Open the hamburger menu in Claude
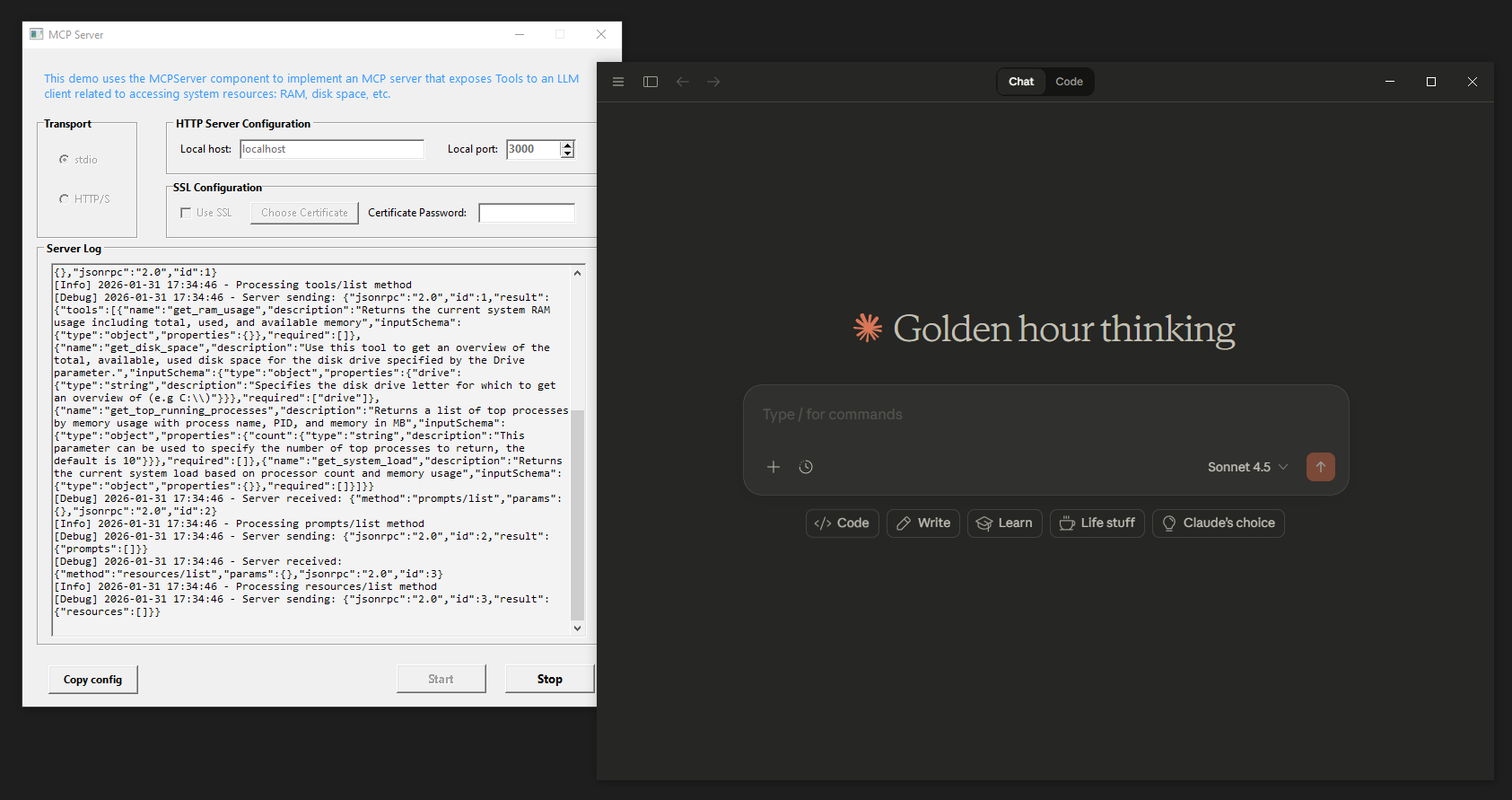This screenshot has height=800, width=1512. [x=618, y=82]
